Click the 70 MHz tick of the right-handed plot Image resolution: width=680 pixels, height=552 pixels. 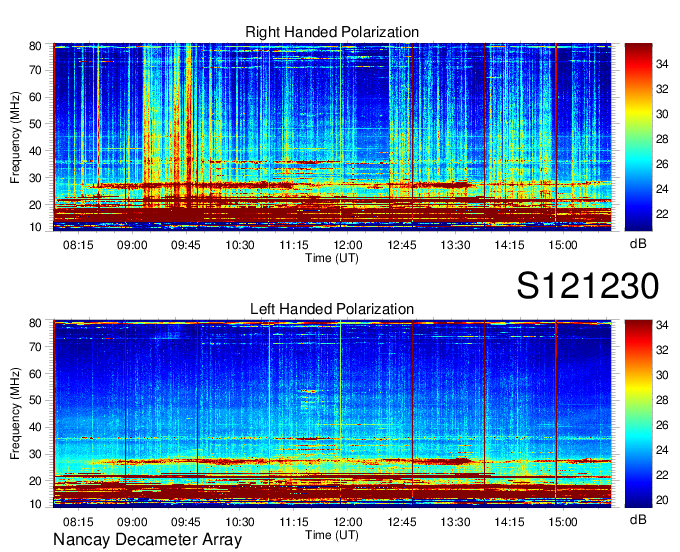(35, 70)
